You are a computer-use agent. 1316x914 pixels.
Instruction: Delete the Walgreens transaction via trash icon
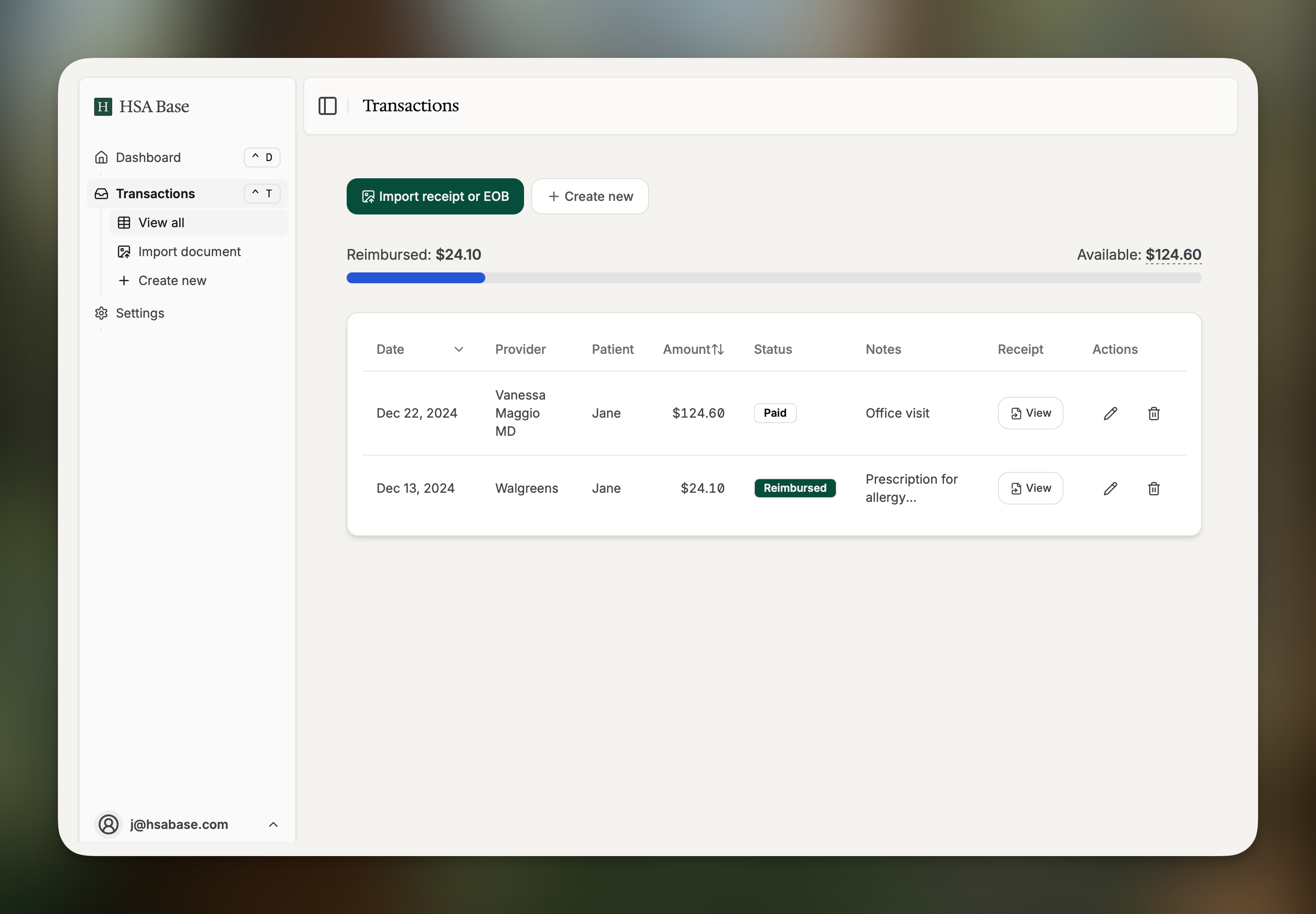pos(1154,489)
